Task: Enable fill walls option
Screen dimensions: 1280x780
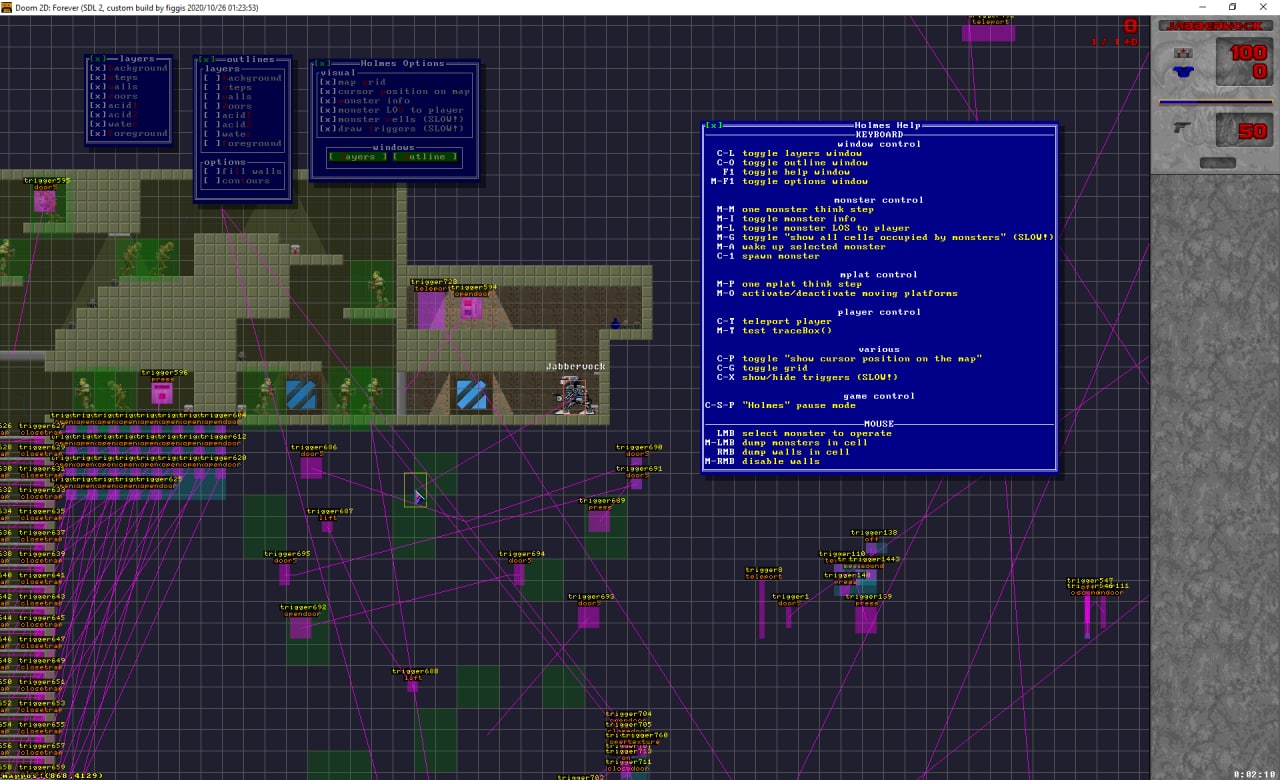Action: click(x=242, y=171)
